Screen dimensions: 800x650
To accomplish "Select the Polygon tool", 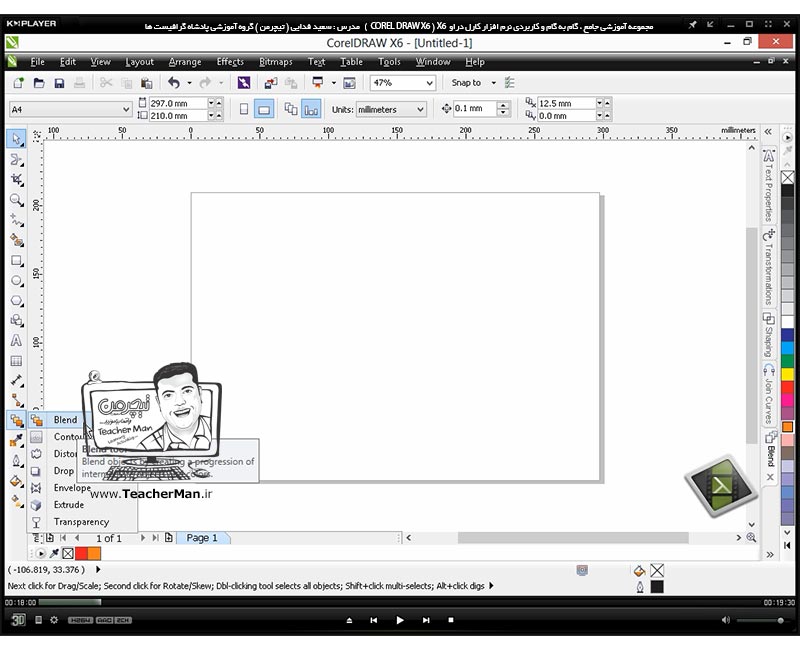I will coord(16,301).
